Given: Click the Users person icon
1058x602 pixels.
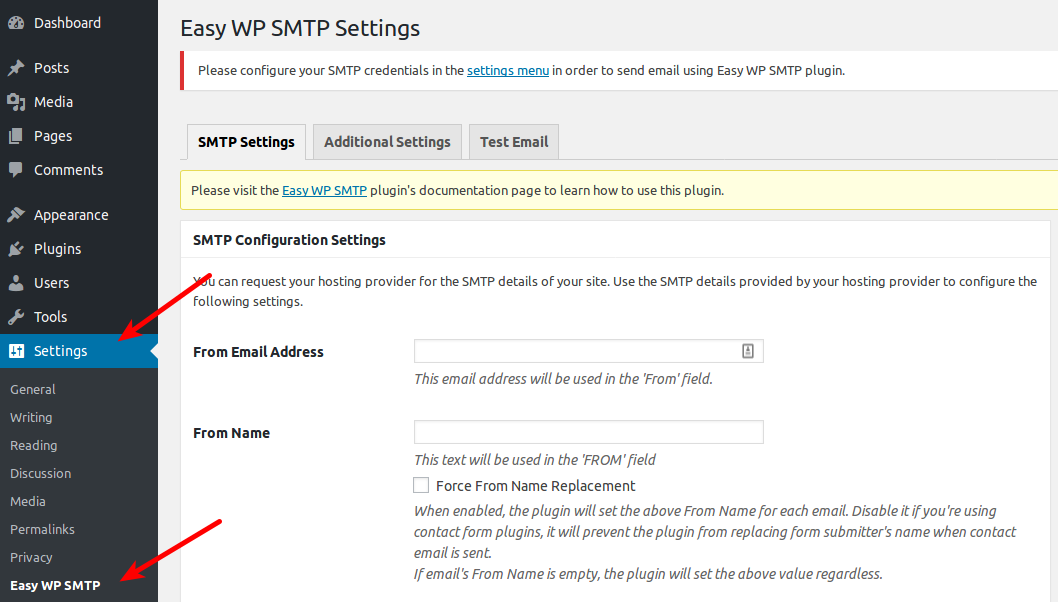Looking at the screenshot, I should [x=16, y=283].
